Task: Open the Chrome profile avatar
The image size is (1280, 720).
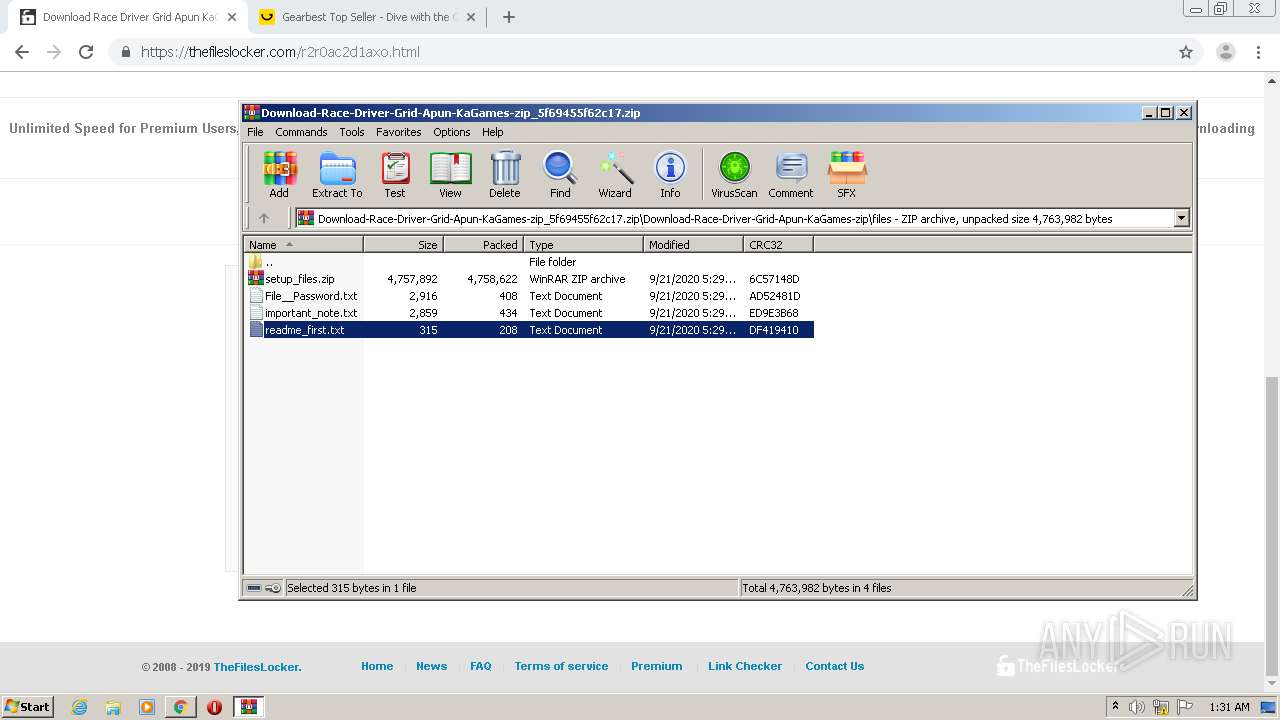Action: (x=1225, y=52)
